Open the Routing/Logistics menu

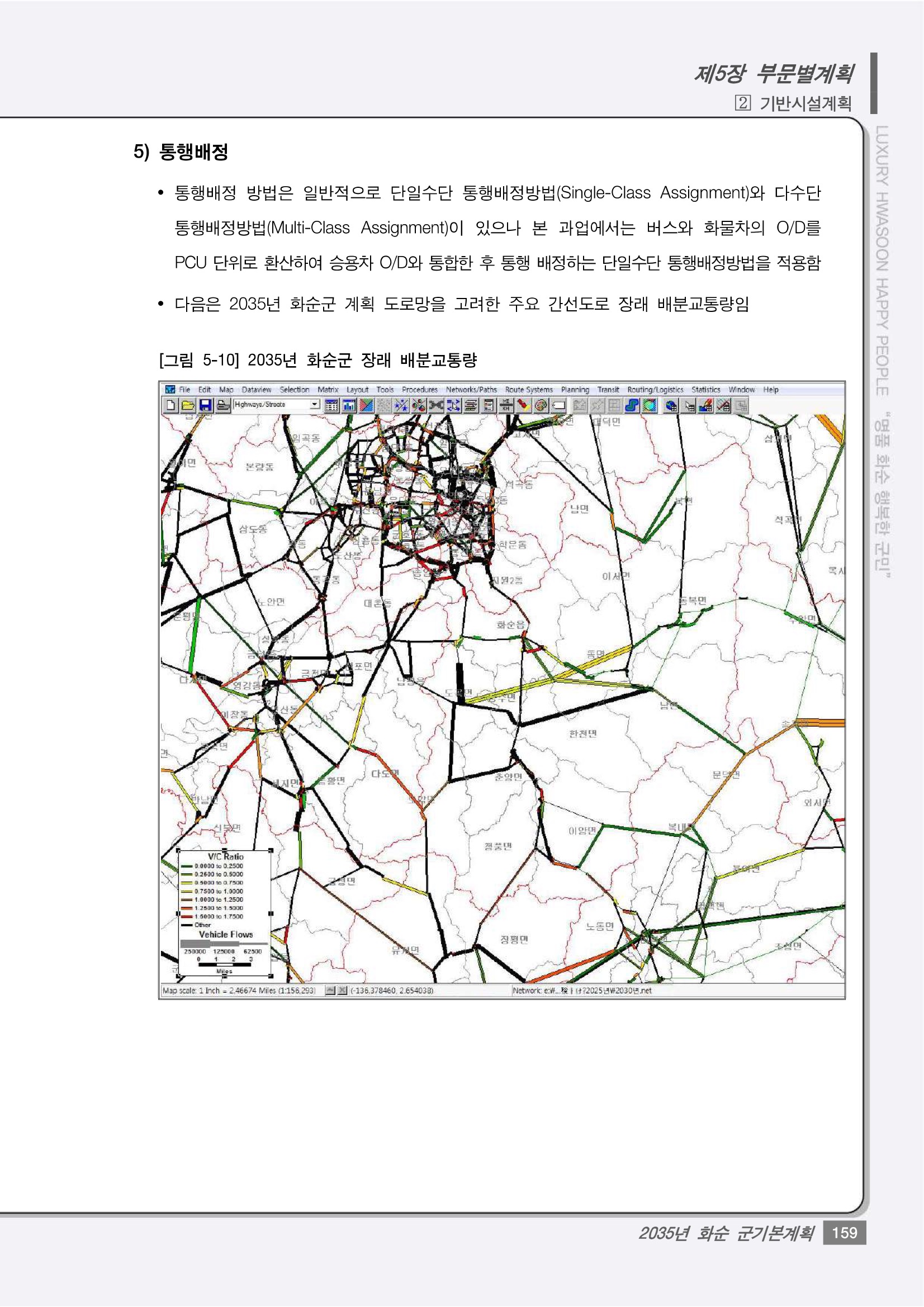point(655,390)
